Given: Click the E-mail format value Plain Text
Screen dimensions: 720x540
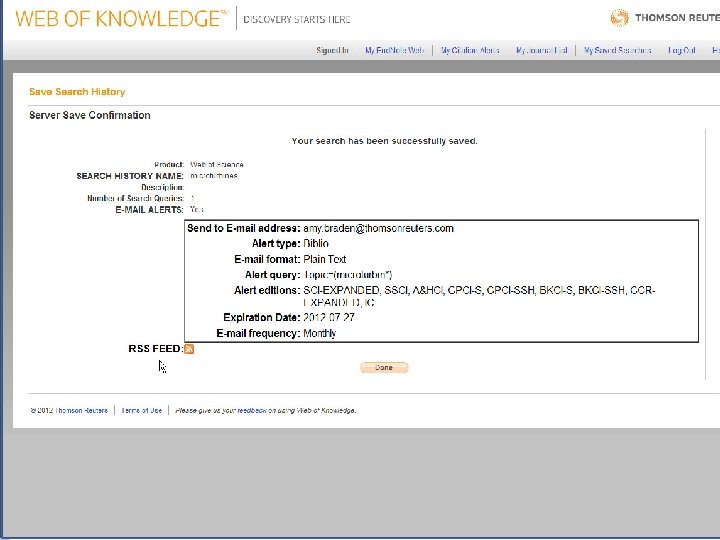Looking at the screenshot, I should pyautogui.click(x=325, y=259).
